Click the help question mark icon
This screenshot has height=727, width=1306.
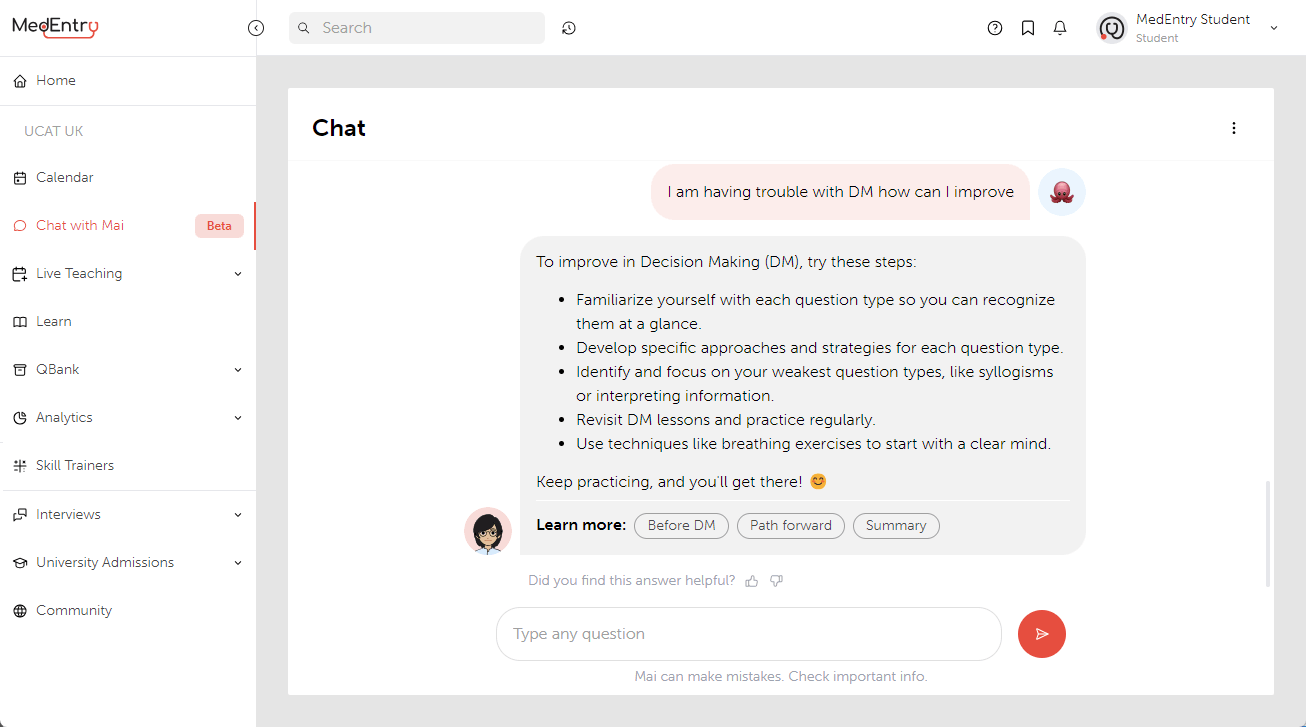pos(994,28)
